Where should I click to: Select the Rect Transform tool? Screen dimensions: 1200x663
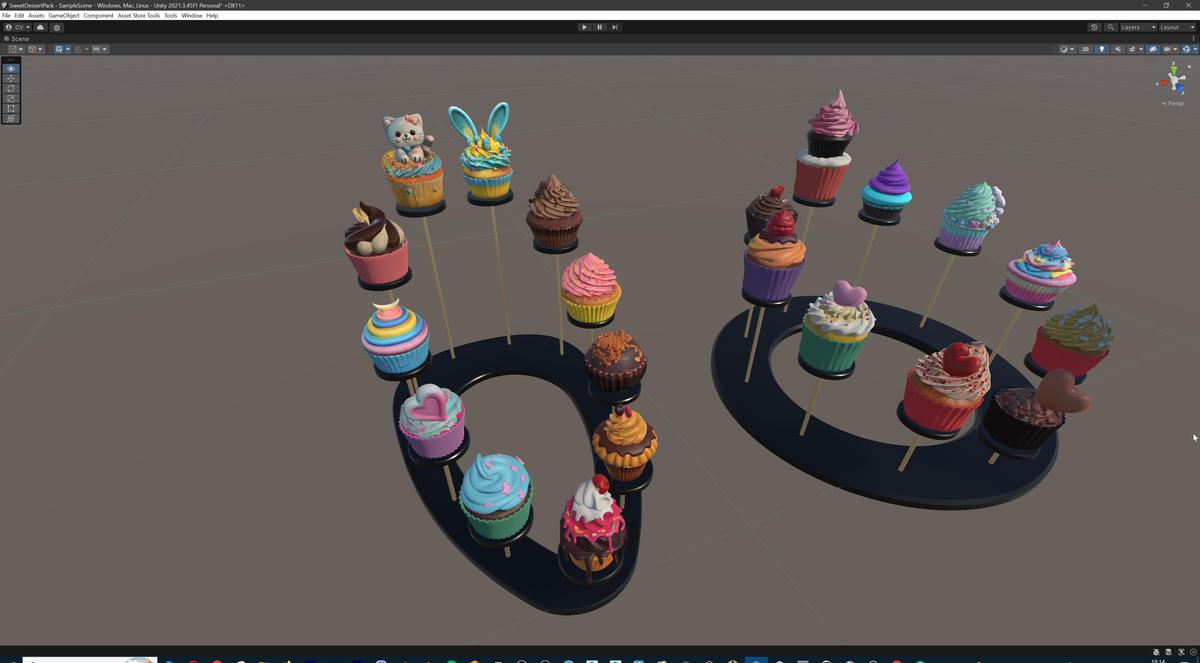tap(10, 108)
